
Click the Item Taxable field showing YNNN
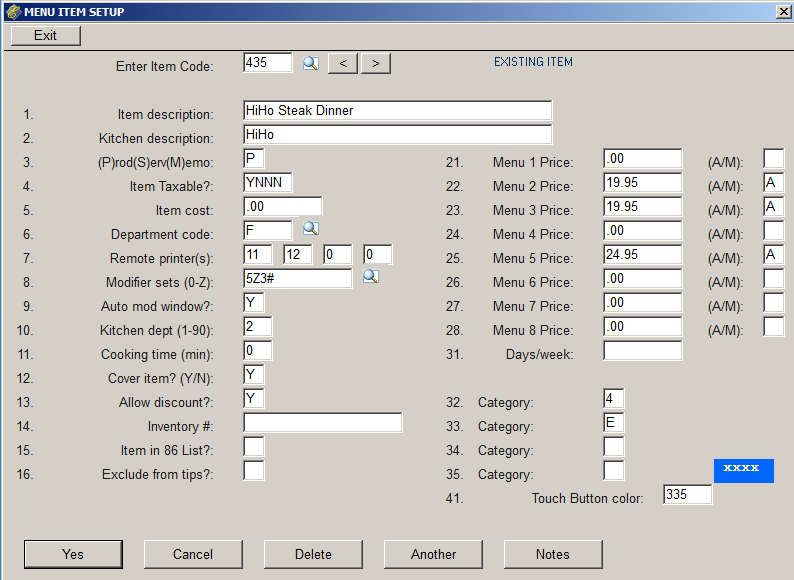(x=267, y=182)
